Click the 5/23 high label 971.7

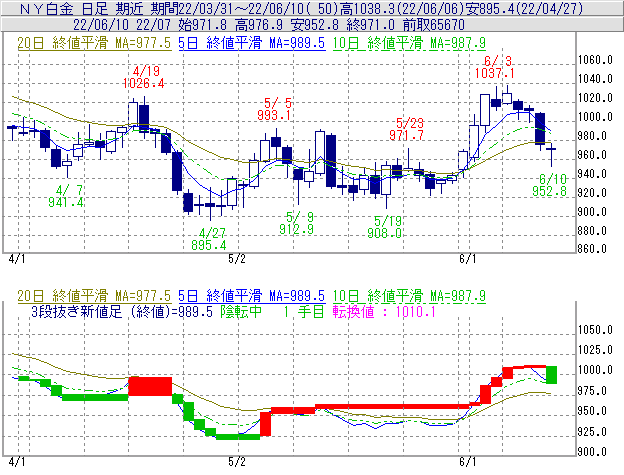tap(406, 135)
